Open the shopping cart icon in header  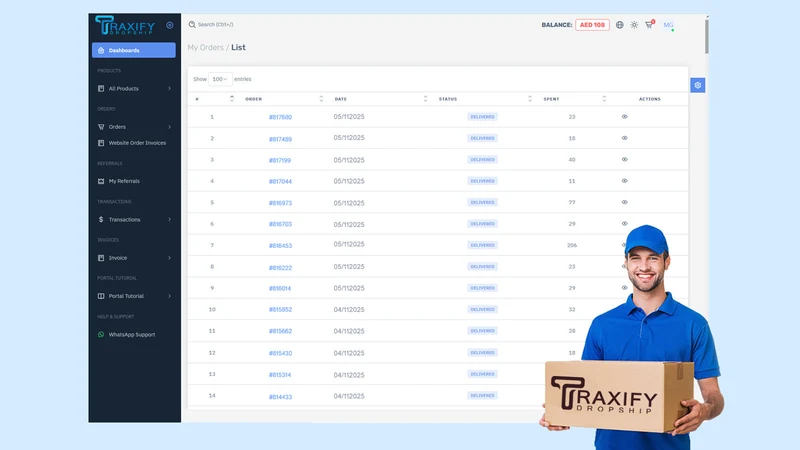point(649,24)
